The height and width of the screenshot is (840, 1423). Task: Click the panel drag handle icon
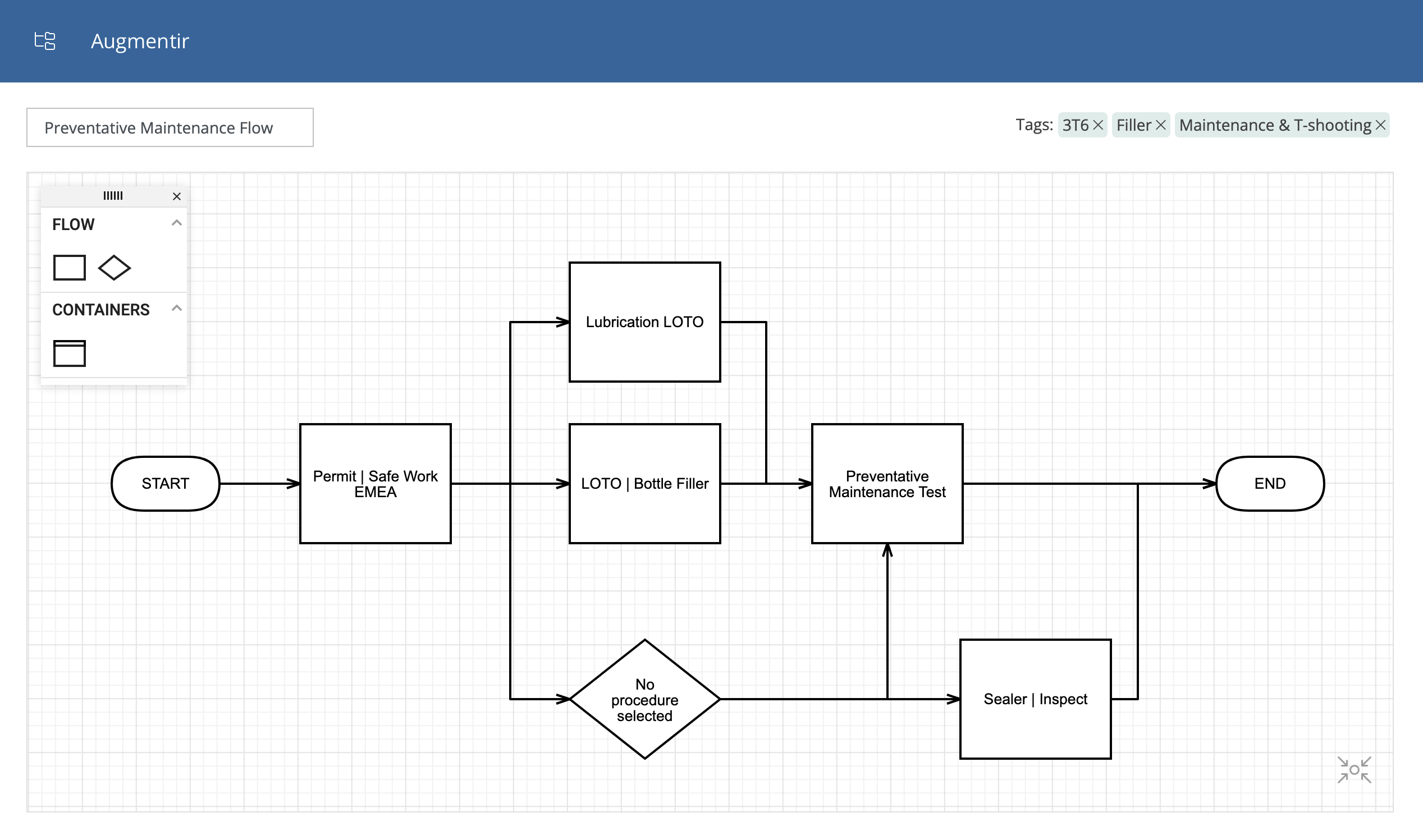point(113,195)
